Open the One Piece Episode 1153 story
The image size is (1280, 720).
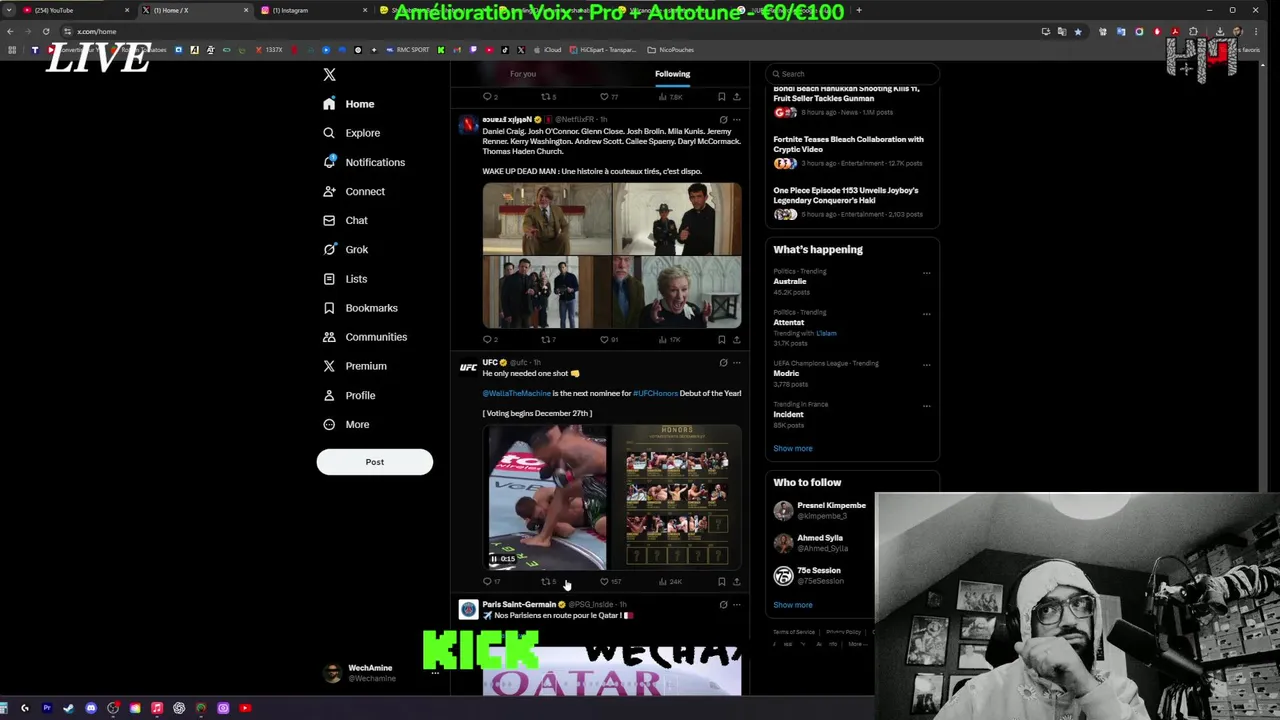point(852,202)
